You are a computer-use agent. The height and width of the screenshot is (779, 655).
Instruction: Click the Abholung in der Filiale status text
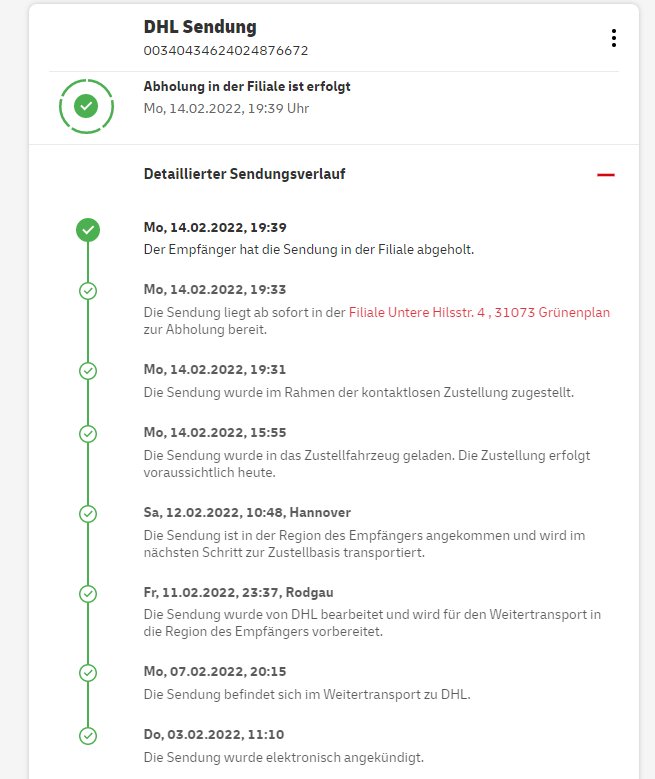[247, 87]
